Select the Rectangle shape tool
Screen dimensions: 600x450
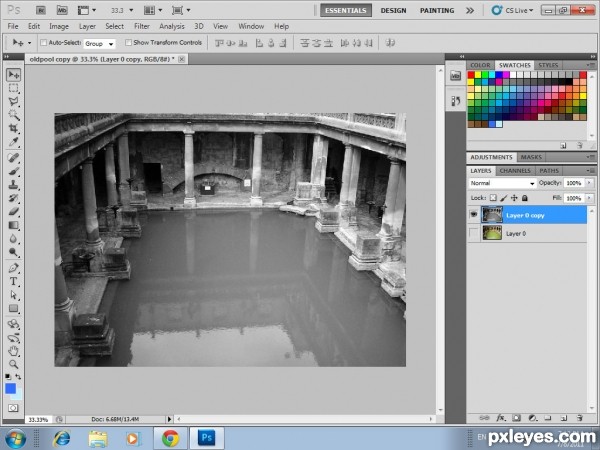coord(13,308)
